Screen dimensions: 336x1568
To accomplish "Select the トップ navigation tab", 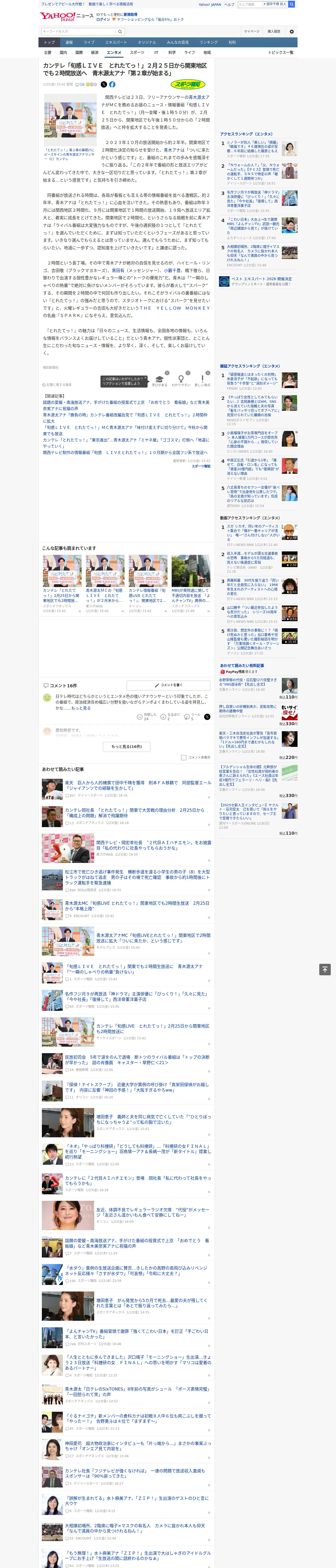I will pos(49,43).
